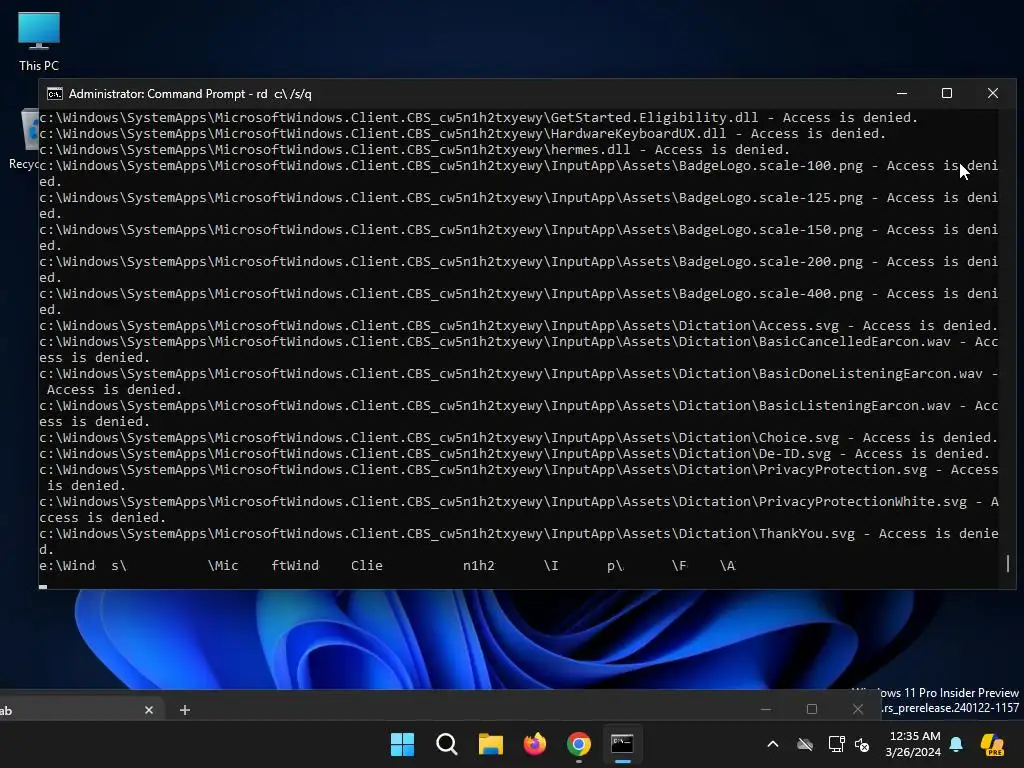Viewport: 1024px width, 768px height.
Task: Open Google Chrome from the taskbar
Action: (579, 744)
